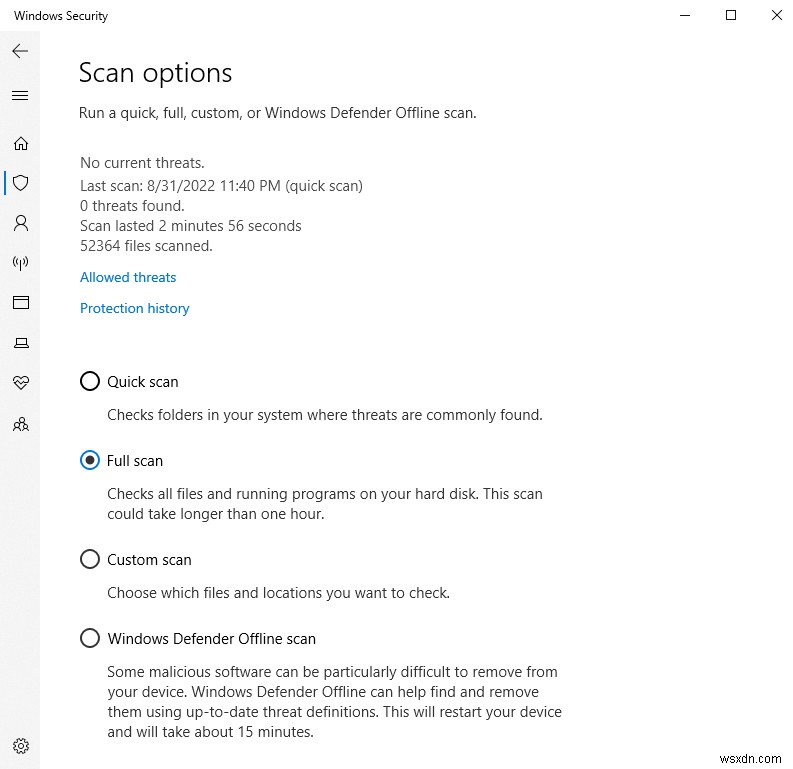793x769 pixels.
Task: Close the Windows Security window
Action: coord(777,15)
